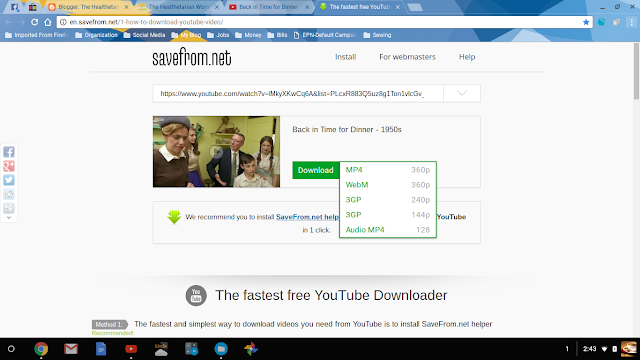Image resolution: width=640 pixels, height=360 pixels.
Task: Bookmark the page with the star icon
Action: (586, 22)
